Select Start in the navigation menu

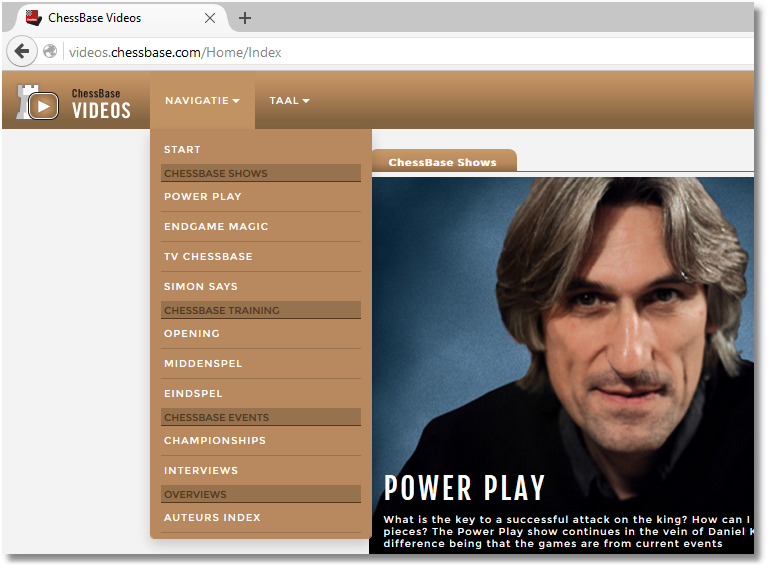[182, 149]
